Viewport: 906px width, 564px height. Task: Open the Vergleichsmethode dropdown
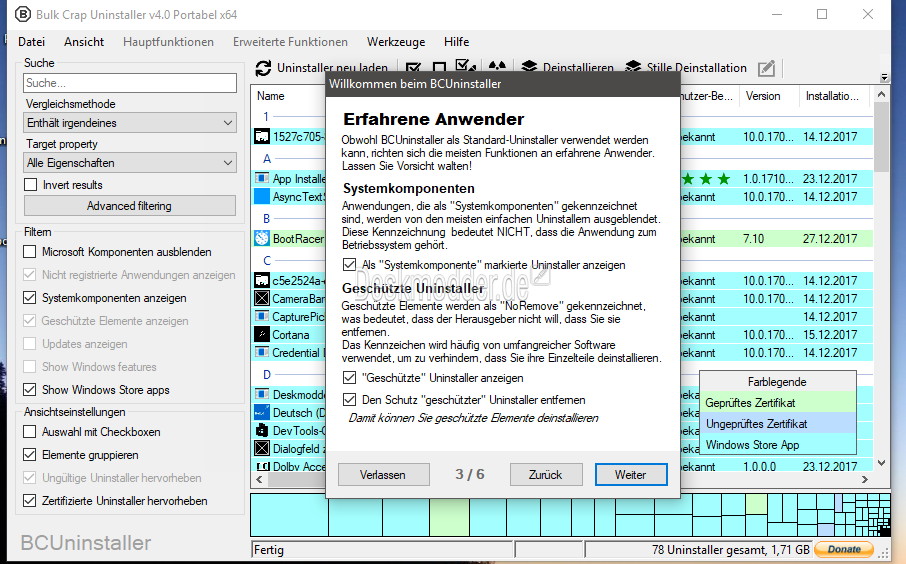pyautogui.click(x=130, y=123)
